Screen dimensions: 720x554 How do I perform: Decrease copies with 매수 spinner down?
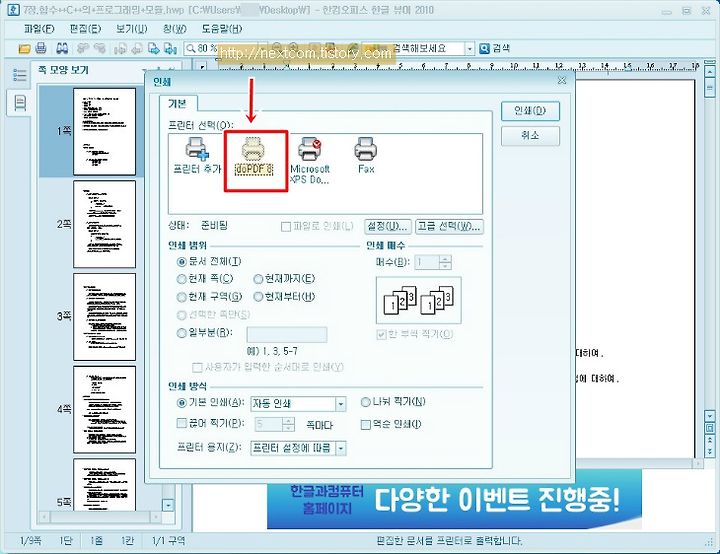pos(445,266)
